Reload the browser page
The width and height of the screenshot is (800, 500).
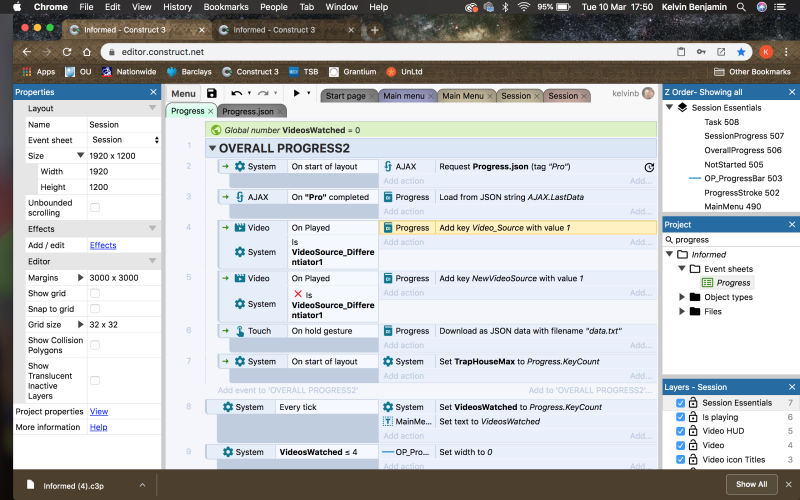pyautogui.click(x=67, y=52)
